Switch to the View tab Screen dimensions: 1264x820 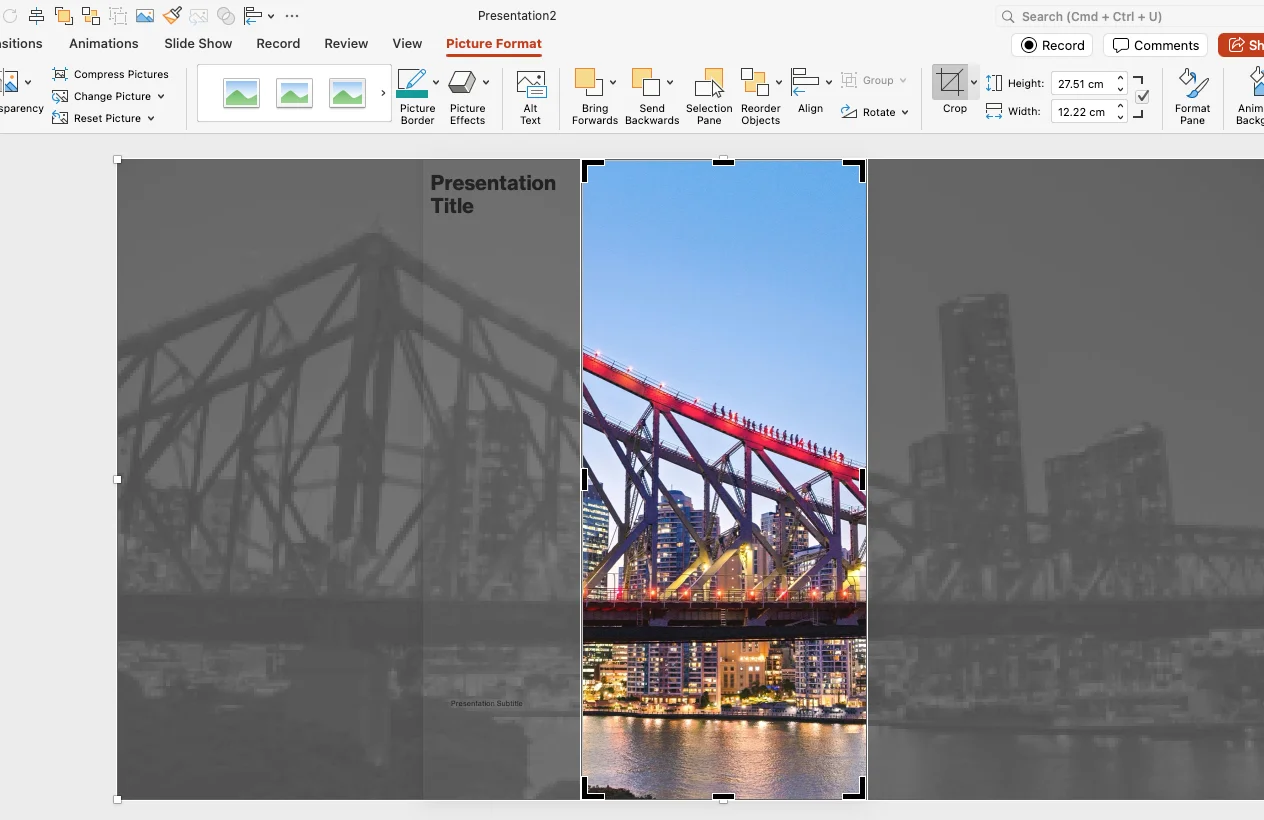click(407, 44)
